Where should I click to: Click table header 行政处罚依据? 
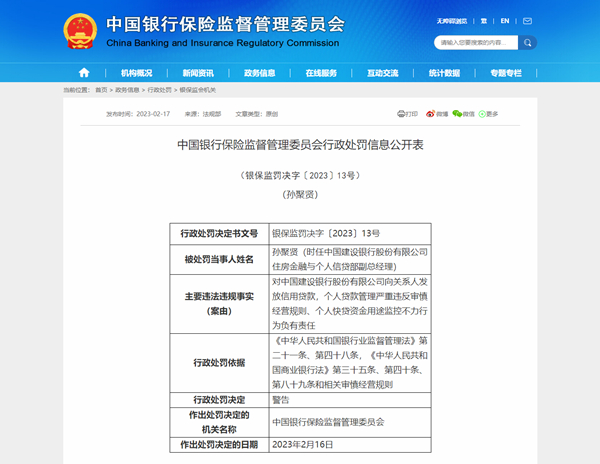pyautogui.click(x=219, y=363)
